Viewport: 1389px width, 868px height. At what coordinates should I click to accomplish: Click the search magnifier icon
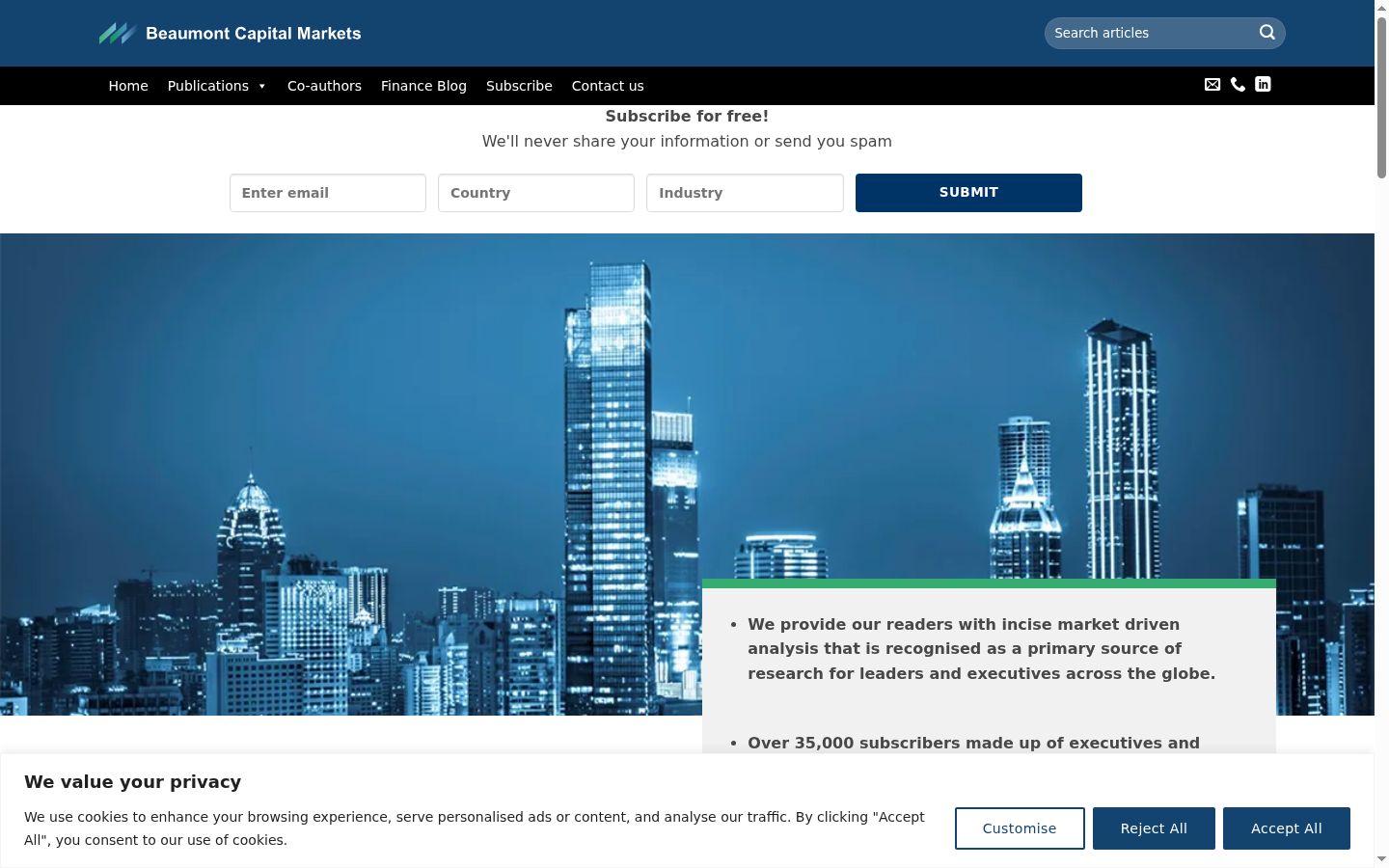tap(1266, 33)
